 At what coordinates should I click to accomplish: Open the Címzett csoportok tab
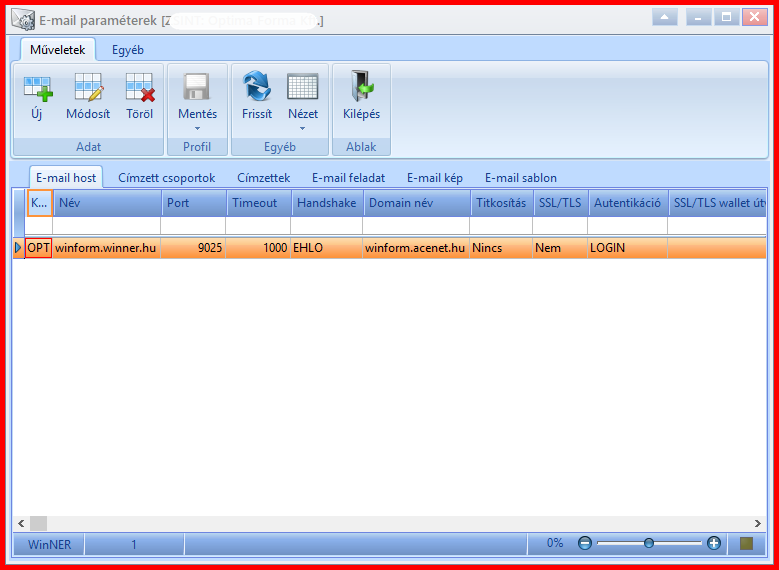(x=166, y=178)
